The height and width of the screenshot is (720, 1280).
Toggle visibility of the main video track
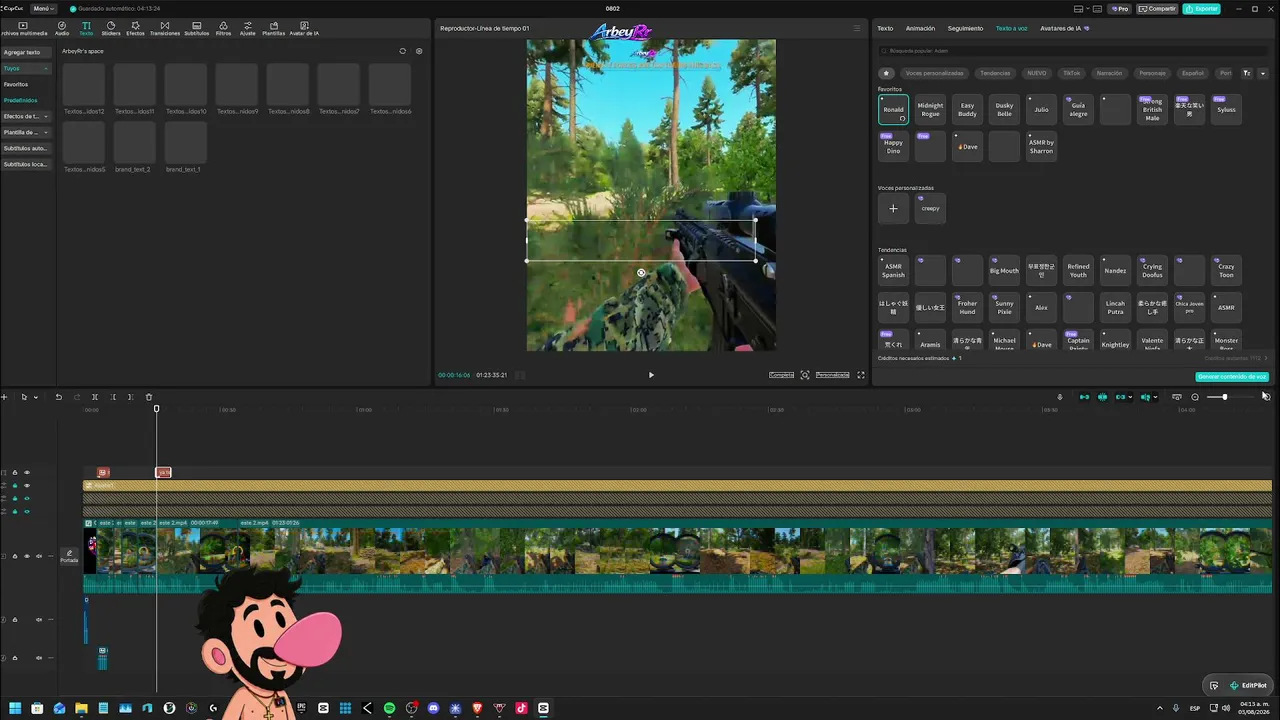27,556
